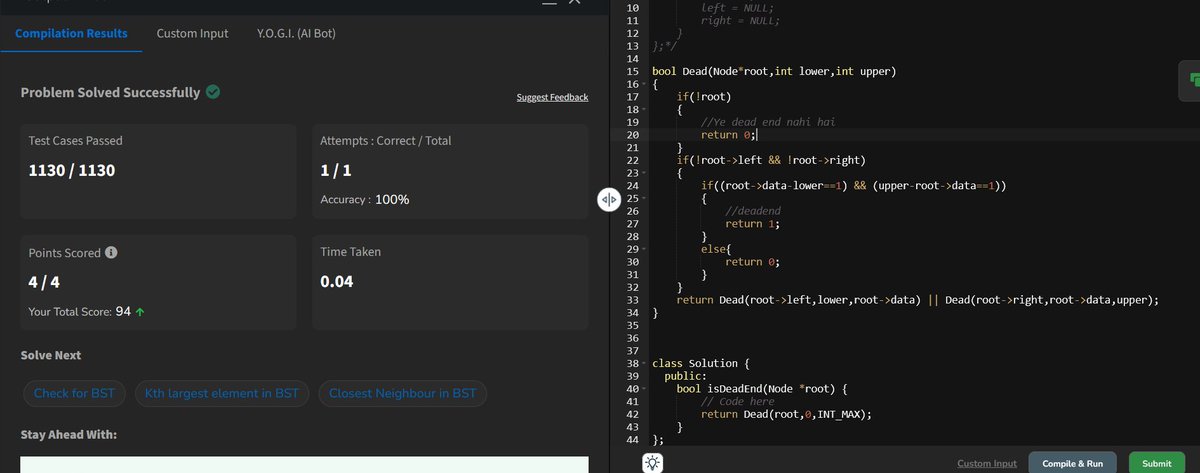
Task: Click line number 33 in the gutter
Action: click(x=631, y=299)
